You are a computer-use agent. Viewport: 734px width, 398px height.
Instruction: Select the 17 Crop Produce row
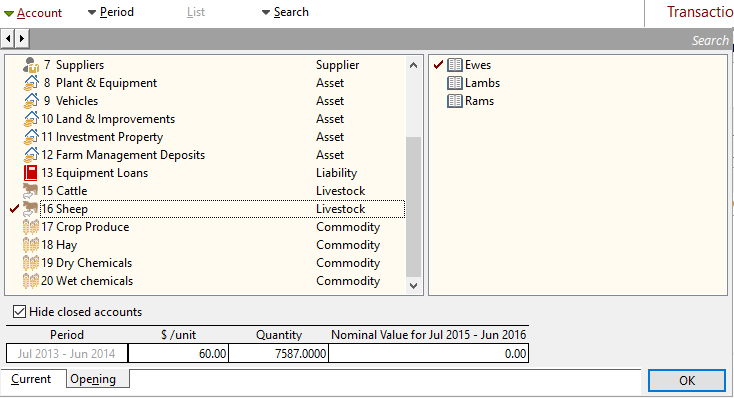click(213, 227)
